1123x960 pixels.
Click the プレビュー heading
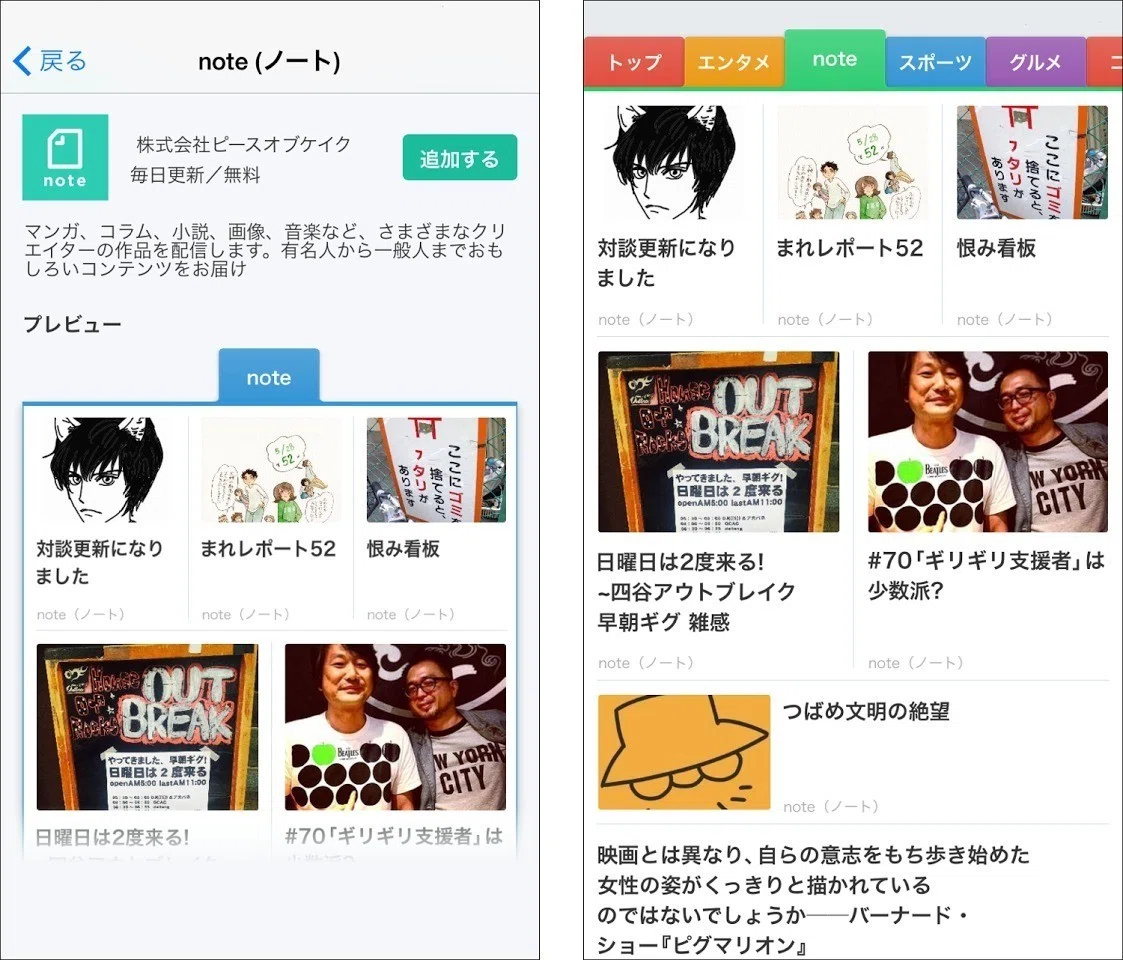[x=72, y=324]
